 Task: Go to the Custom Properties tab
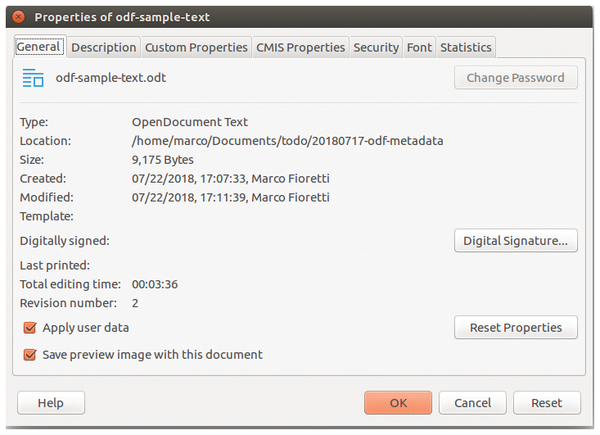pos(196,47)
